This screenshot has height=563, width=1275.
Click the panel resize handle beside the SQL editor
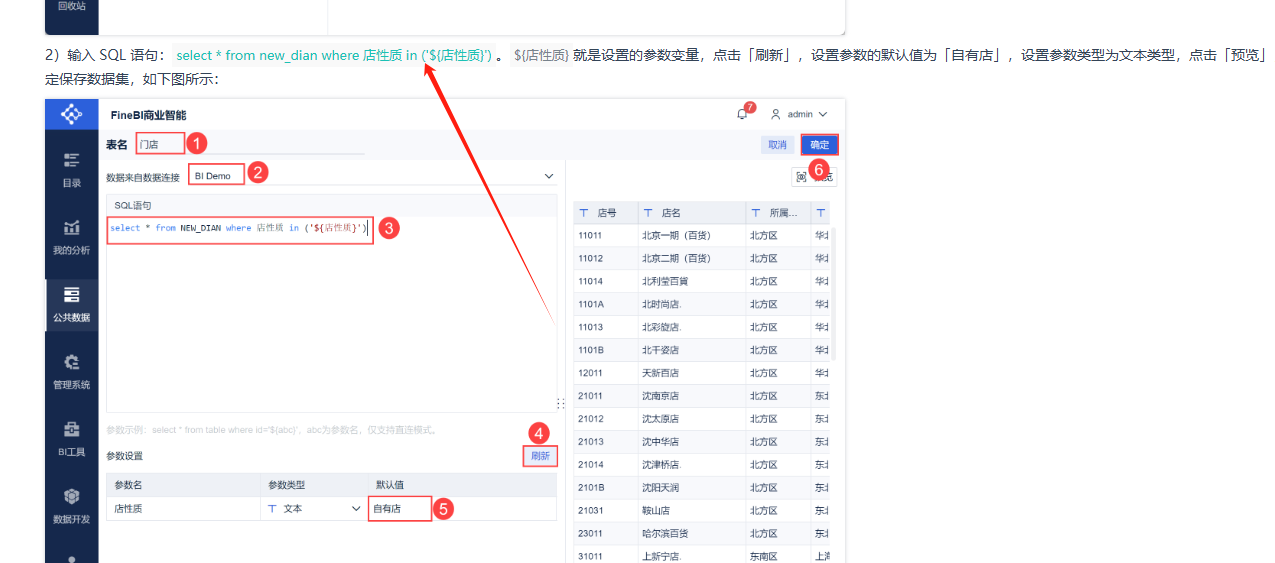click(x=560, y=403)
